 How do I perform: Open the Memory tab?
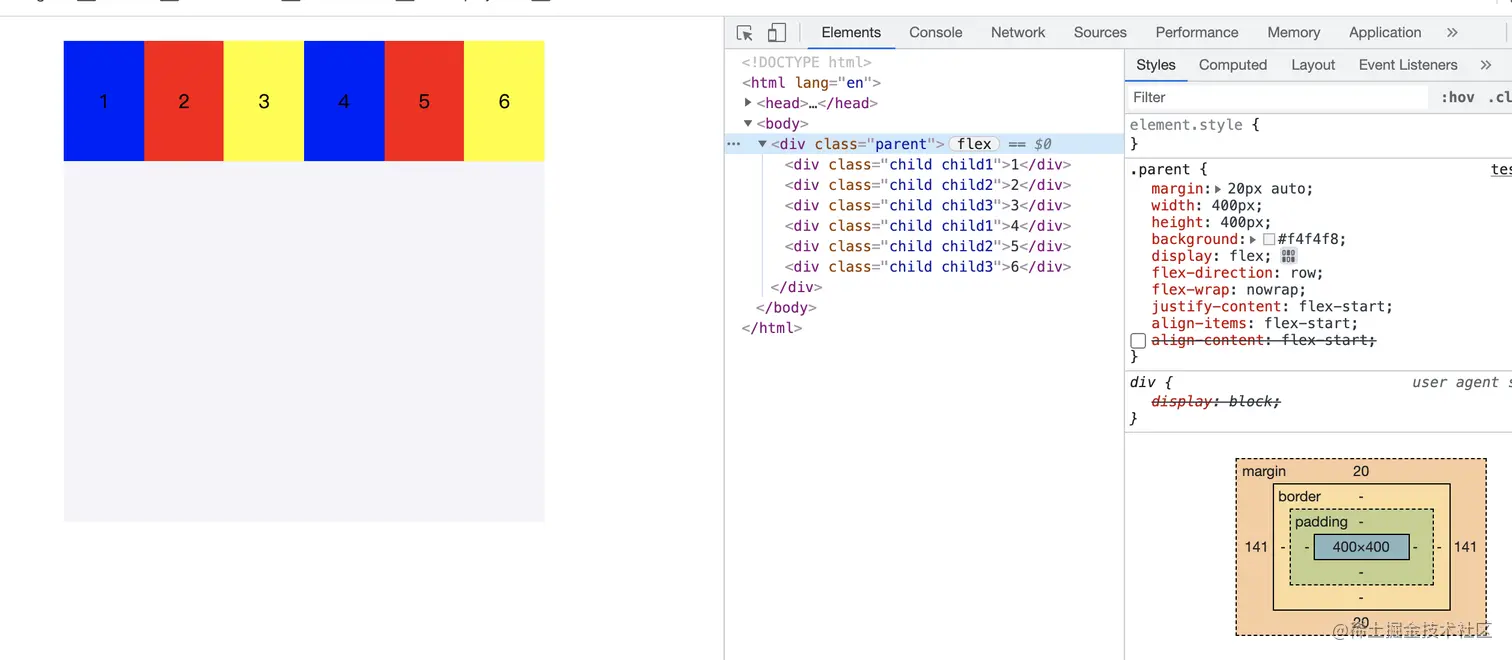pyautogui.click(x=1293, y=33)
